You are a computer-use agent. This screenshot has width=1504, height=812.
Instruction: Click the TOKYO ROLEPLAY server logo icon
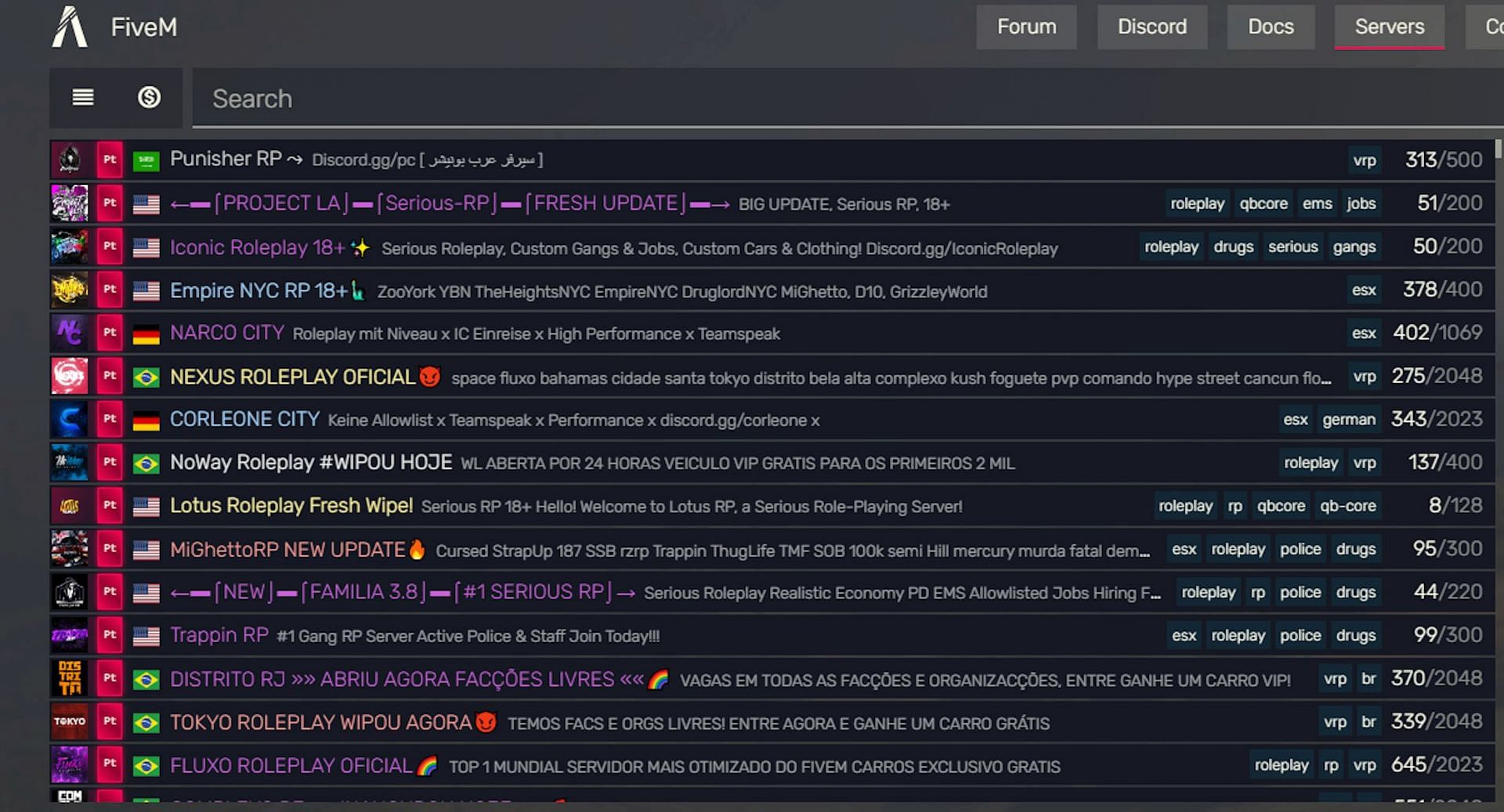(x=70, y=721)
